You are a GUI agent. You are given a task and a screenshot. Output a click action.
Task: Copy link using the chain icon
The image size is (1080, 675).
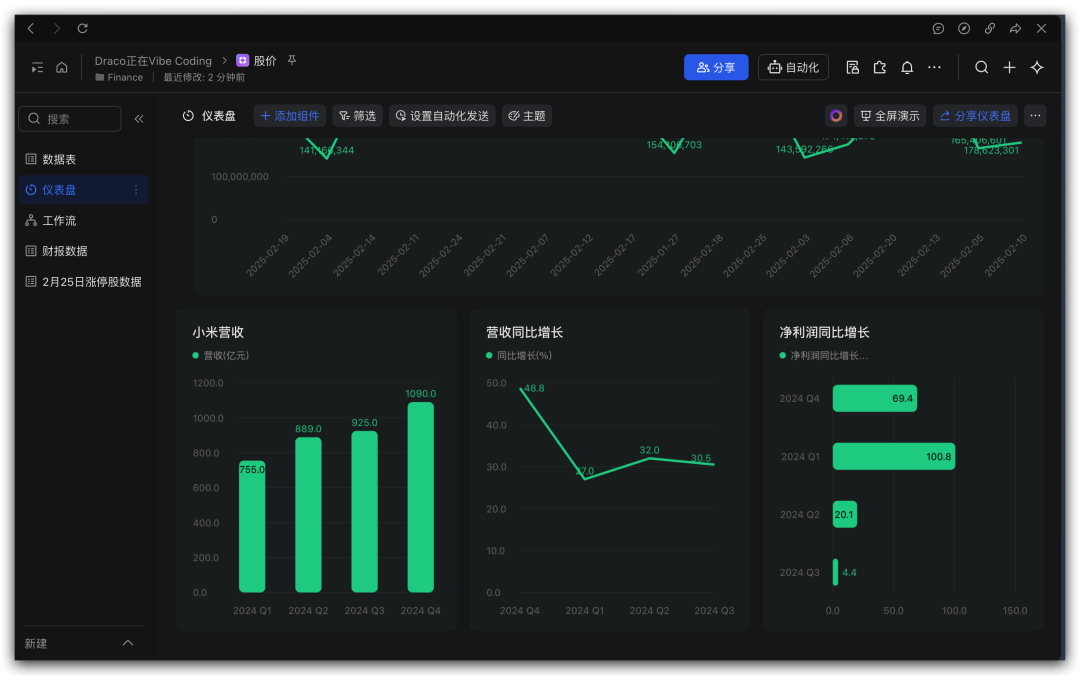coord(990,29)
